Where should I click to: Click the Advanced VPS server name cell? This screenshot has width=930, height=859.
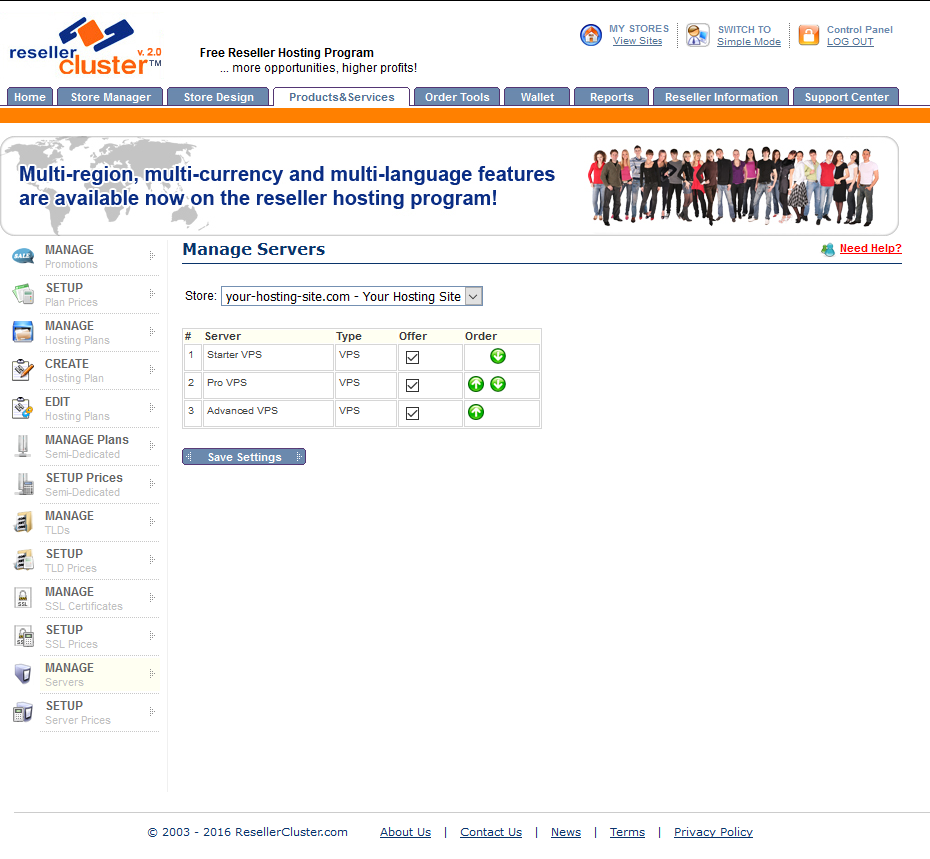(x=267, y=413)
